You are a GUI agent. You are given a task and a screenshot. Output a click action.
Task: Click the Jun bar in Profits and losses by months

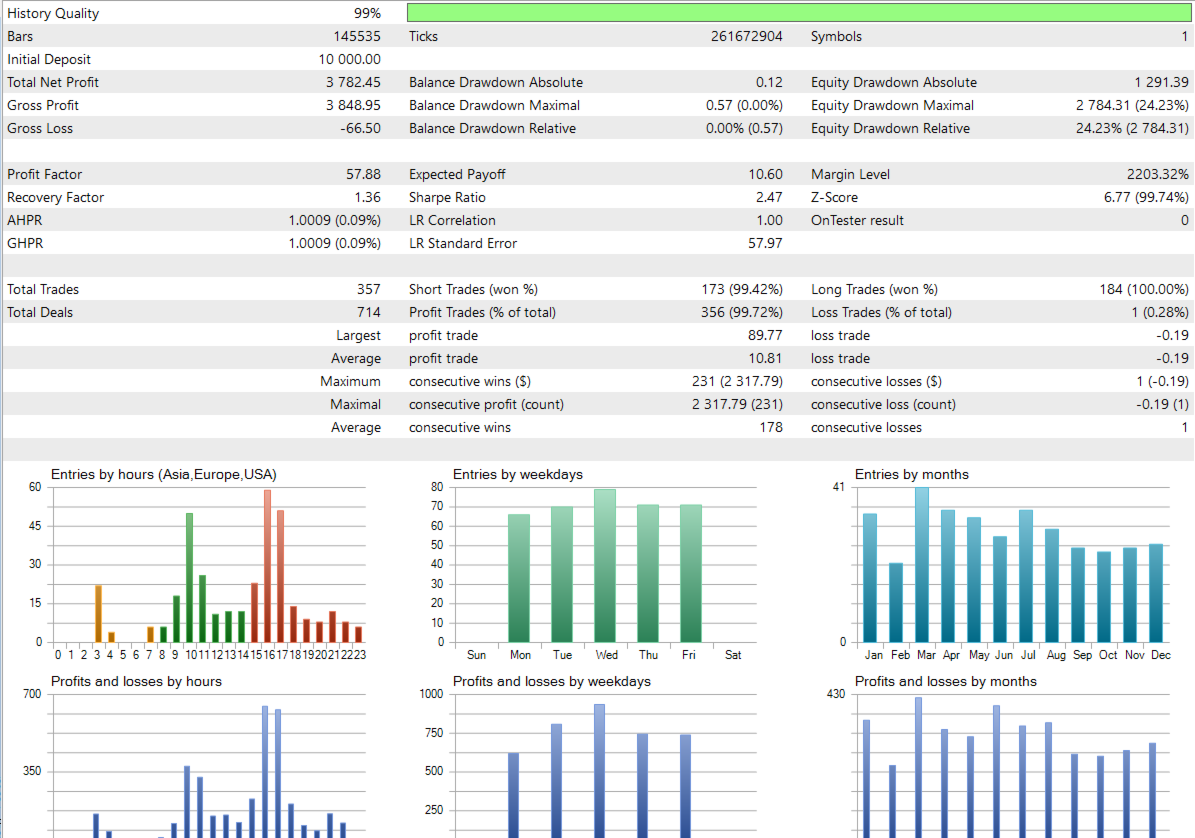tap(996, 772)
